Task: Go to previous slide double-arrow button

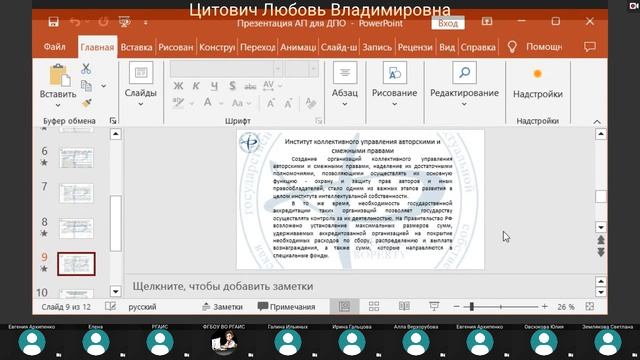Action: (601, 240)
